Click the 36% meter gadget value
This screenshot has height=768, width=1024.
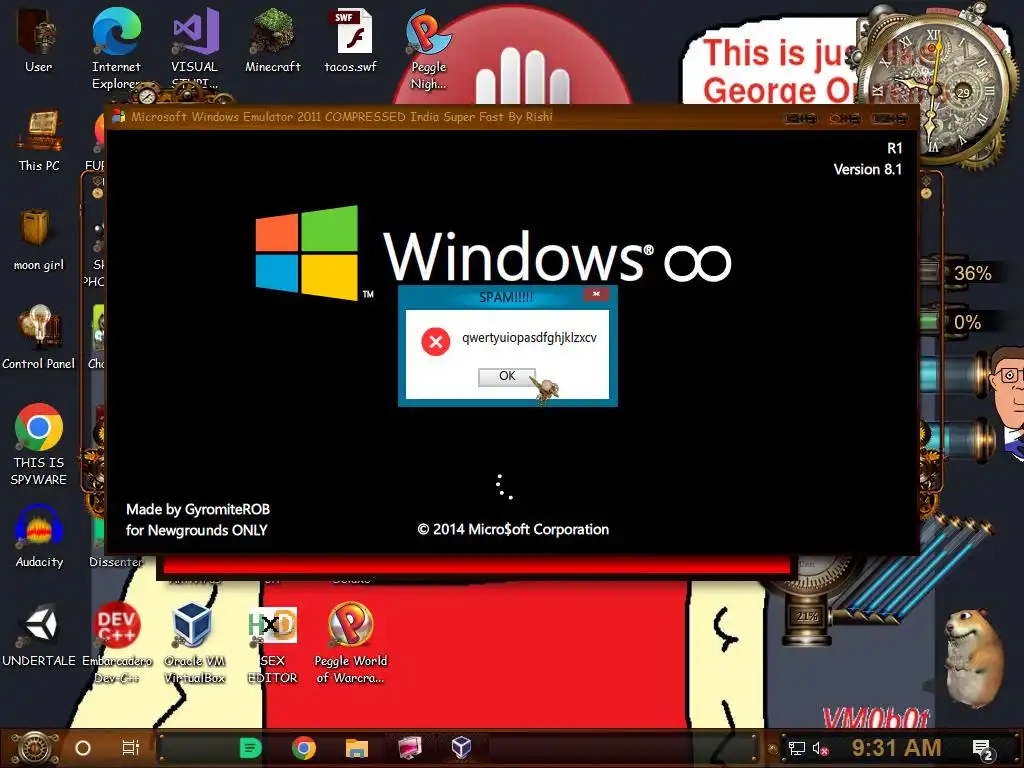[x=972, y=273]
